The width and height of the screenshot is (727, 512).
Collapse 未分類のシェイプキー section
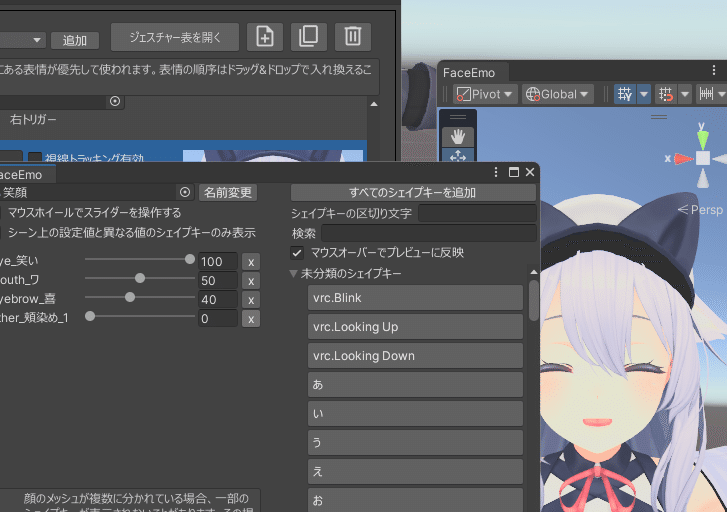click(x=293, y=274)
